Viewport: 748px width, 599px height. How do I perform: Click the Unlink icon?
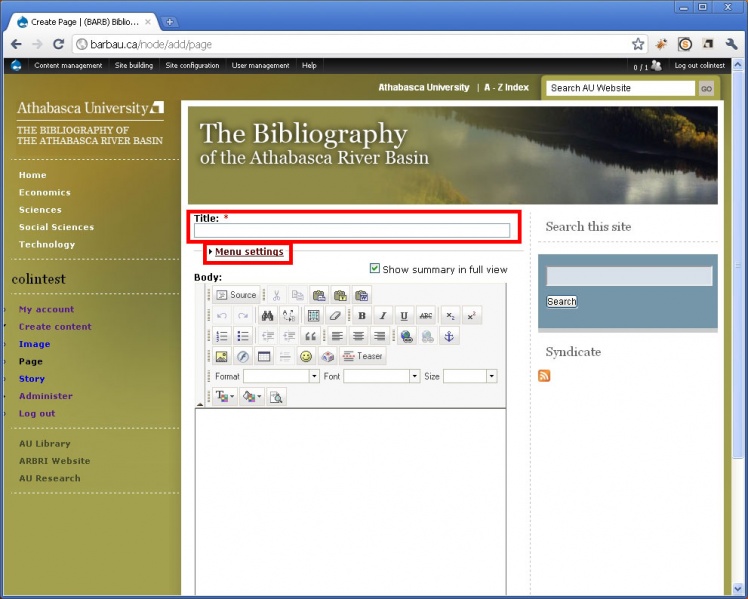pyautogui.click(x=427, y=336)
